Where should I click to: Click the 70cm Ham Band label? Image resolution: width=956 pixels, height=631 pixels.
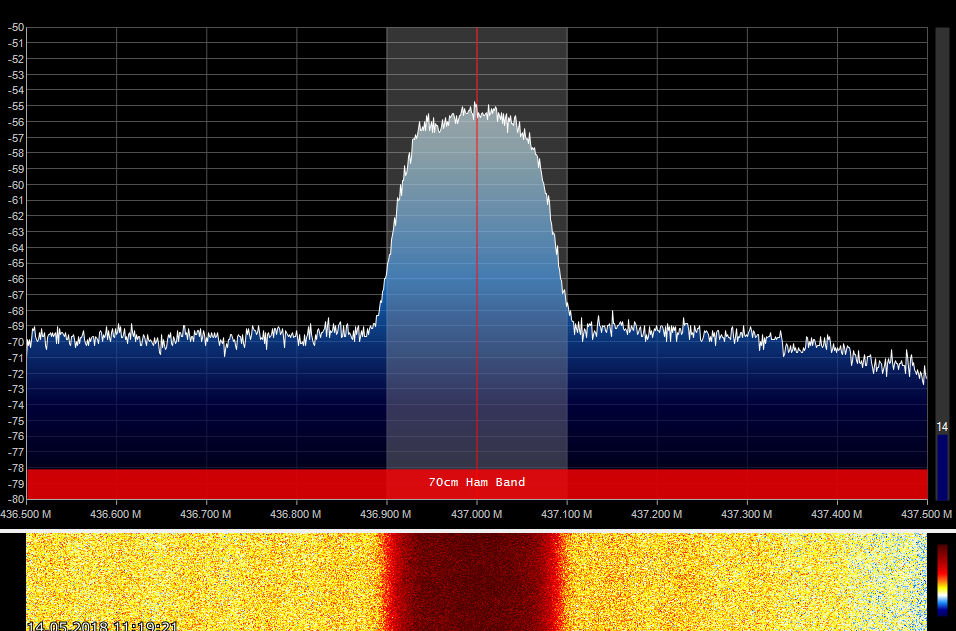click(476, 482)
